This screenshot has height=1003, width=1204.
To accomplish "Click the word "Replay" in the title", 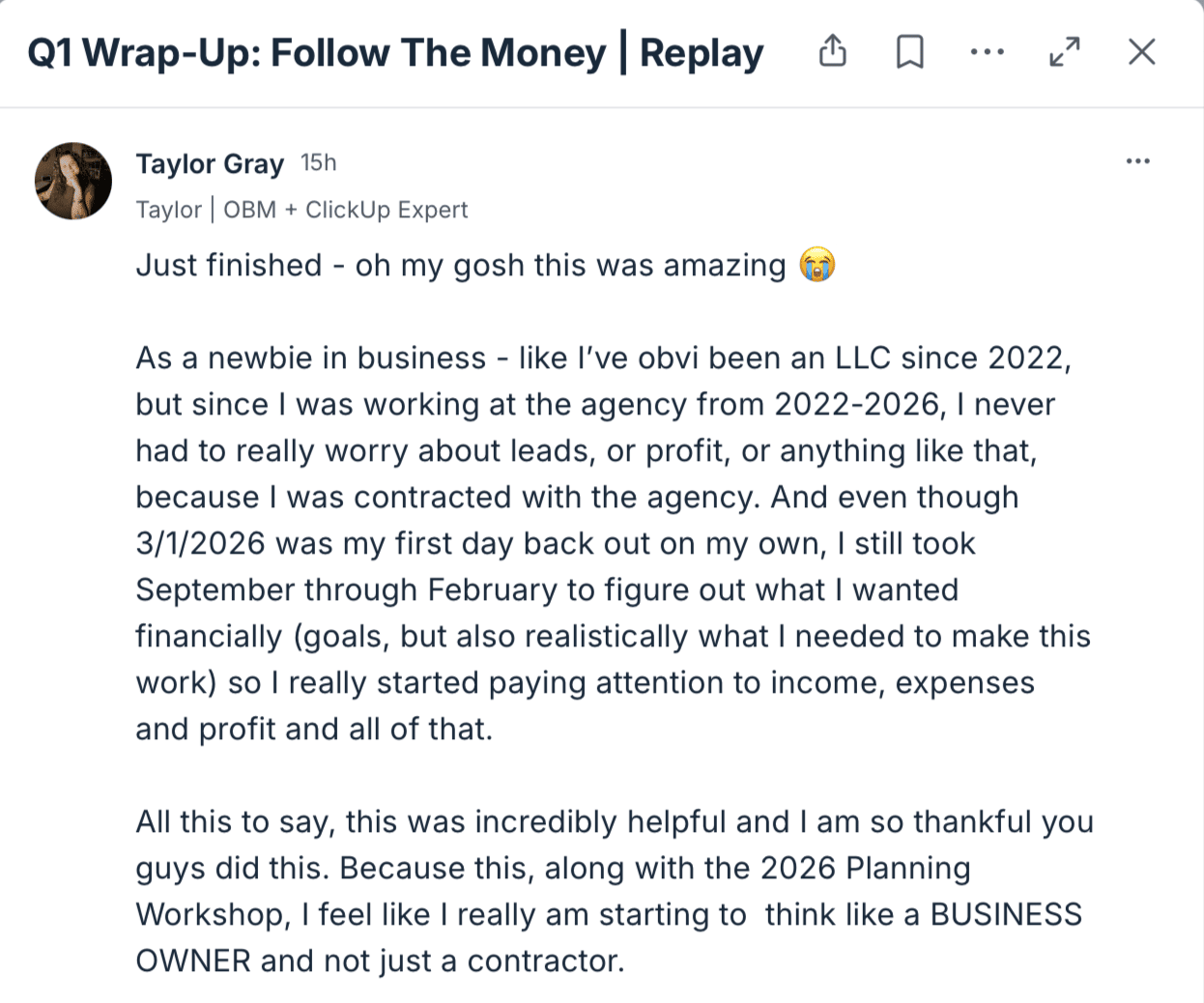I will 702,52.
